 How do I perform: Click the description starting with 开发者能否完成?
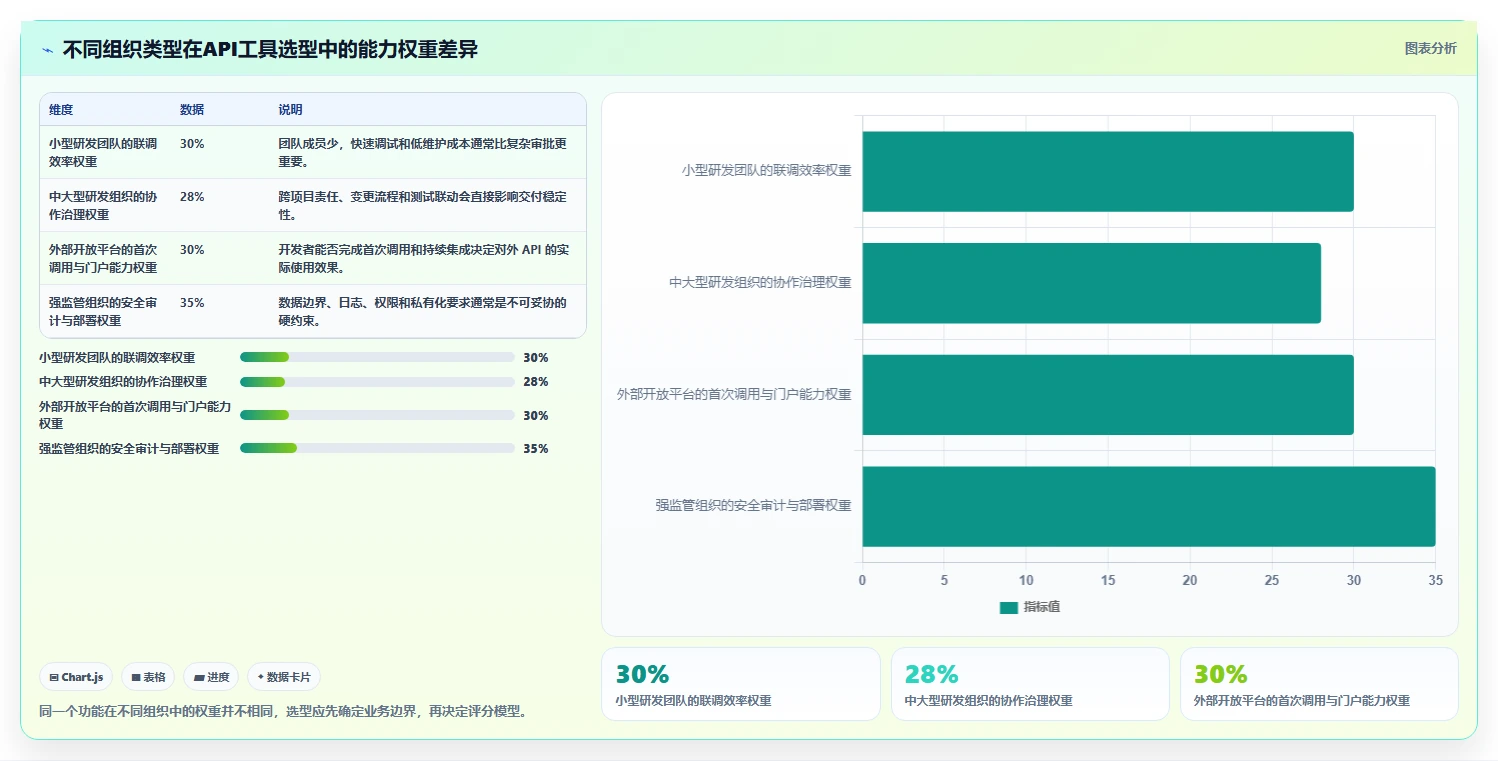coord(423,258)
